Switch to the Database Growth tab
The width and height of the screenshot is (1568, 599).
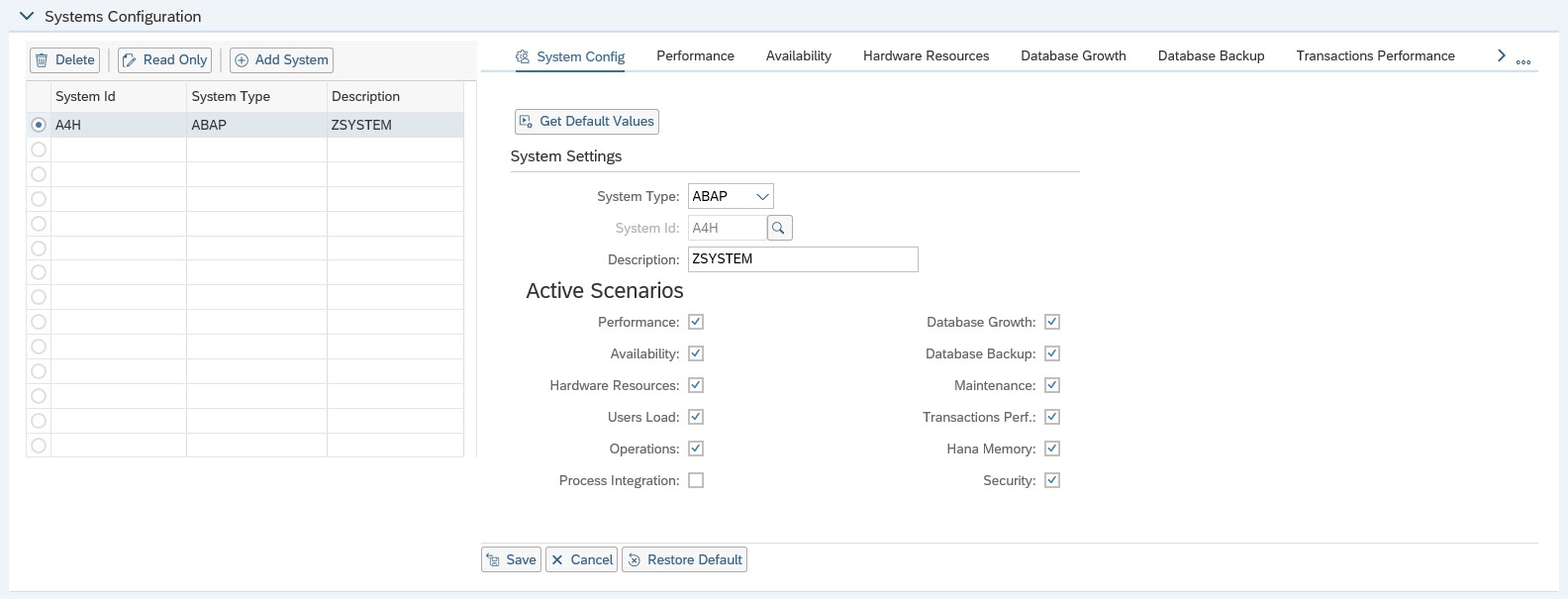[x=1073, y=56]
